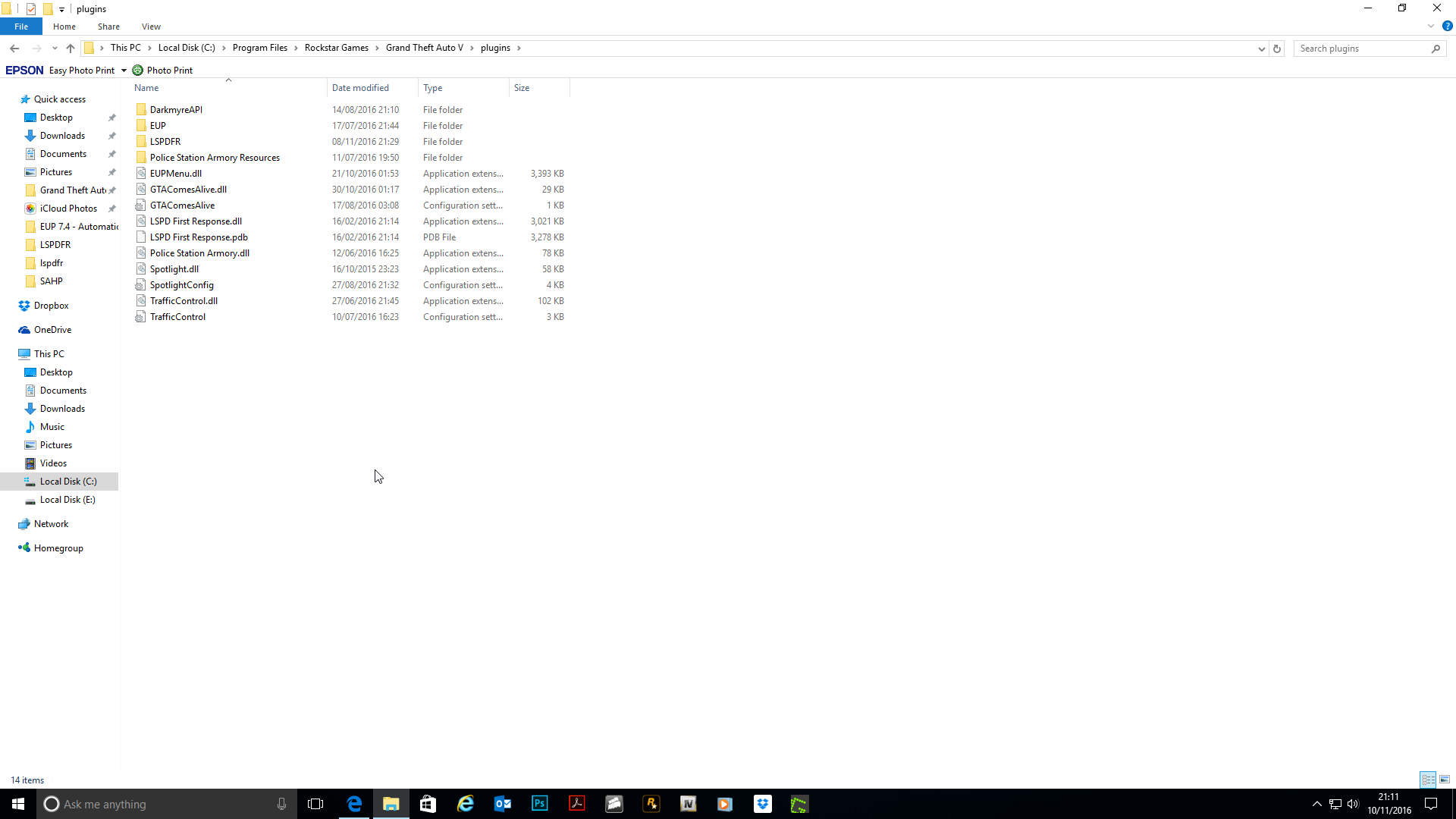Click Rockstar Games in the breadcrumb path
Screen dimensions: 1456x819
pos(336,48)
